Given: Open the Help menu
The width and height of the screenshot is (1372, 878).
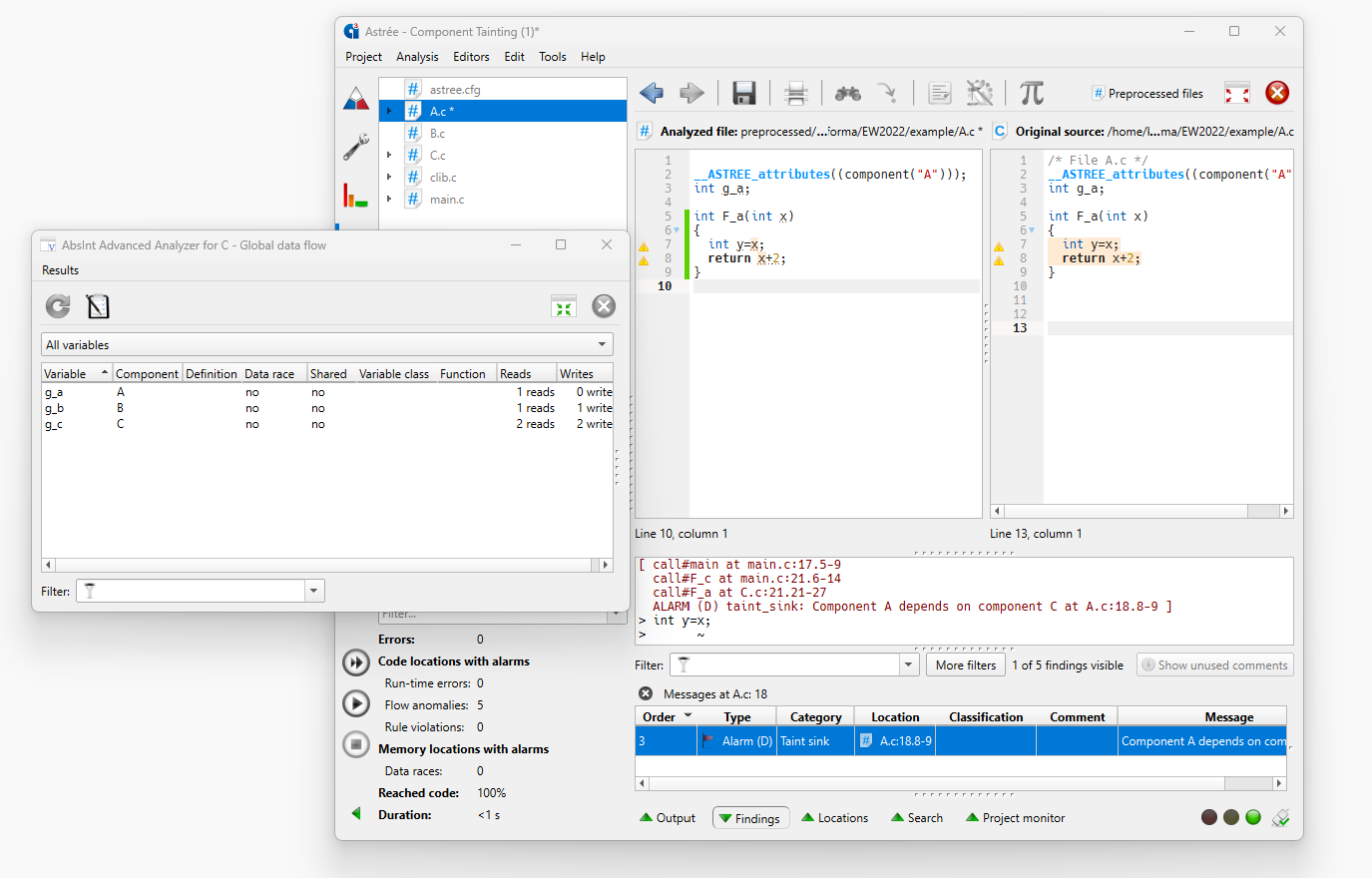Looking at the screenshot, I should pyautogui.click(x=593, y=57).
